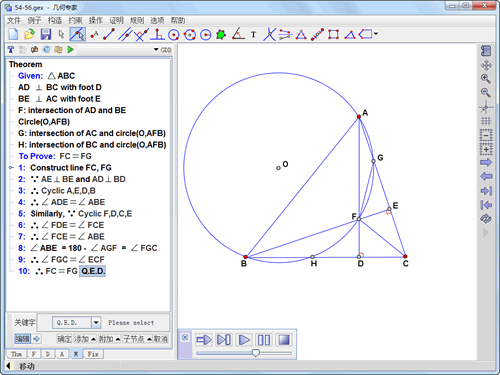
Task: Click the right arrow step-forward icon
Action: point(486,163)
